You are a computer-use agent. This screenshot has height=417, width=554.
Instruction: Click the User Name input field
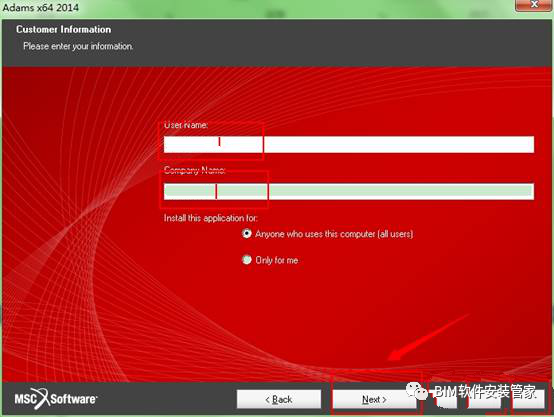[349, 144]
